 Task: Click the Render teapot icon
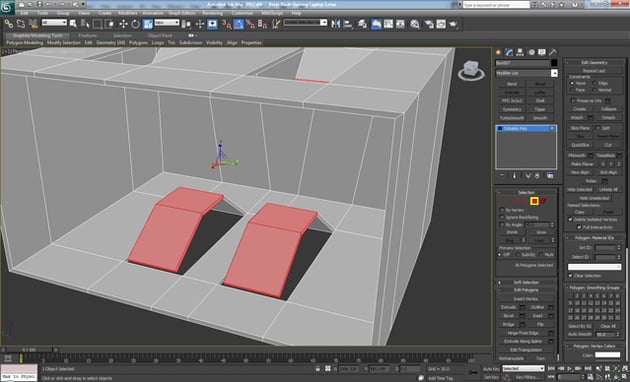click(454, 24)
